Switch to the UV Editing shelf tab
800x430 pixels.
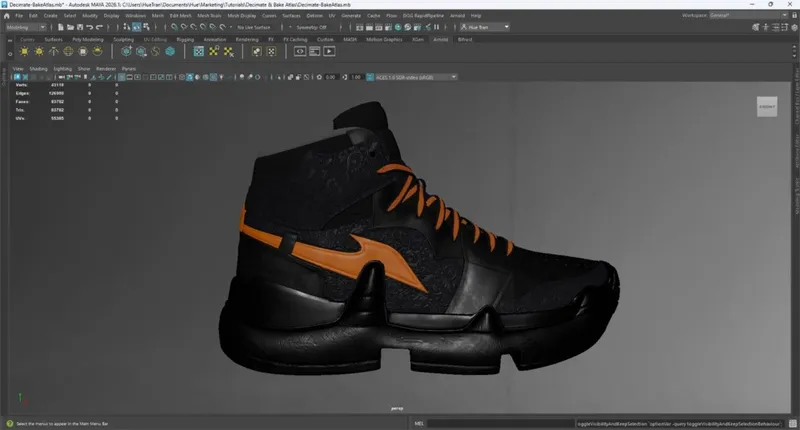point(153,39)
